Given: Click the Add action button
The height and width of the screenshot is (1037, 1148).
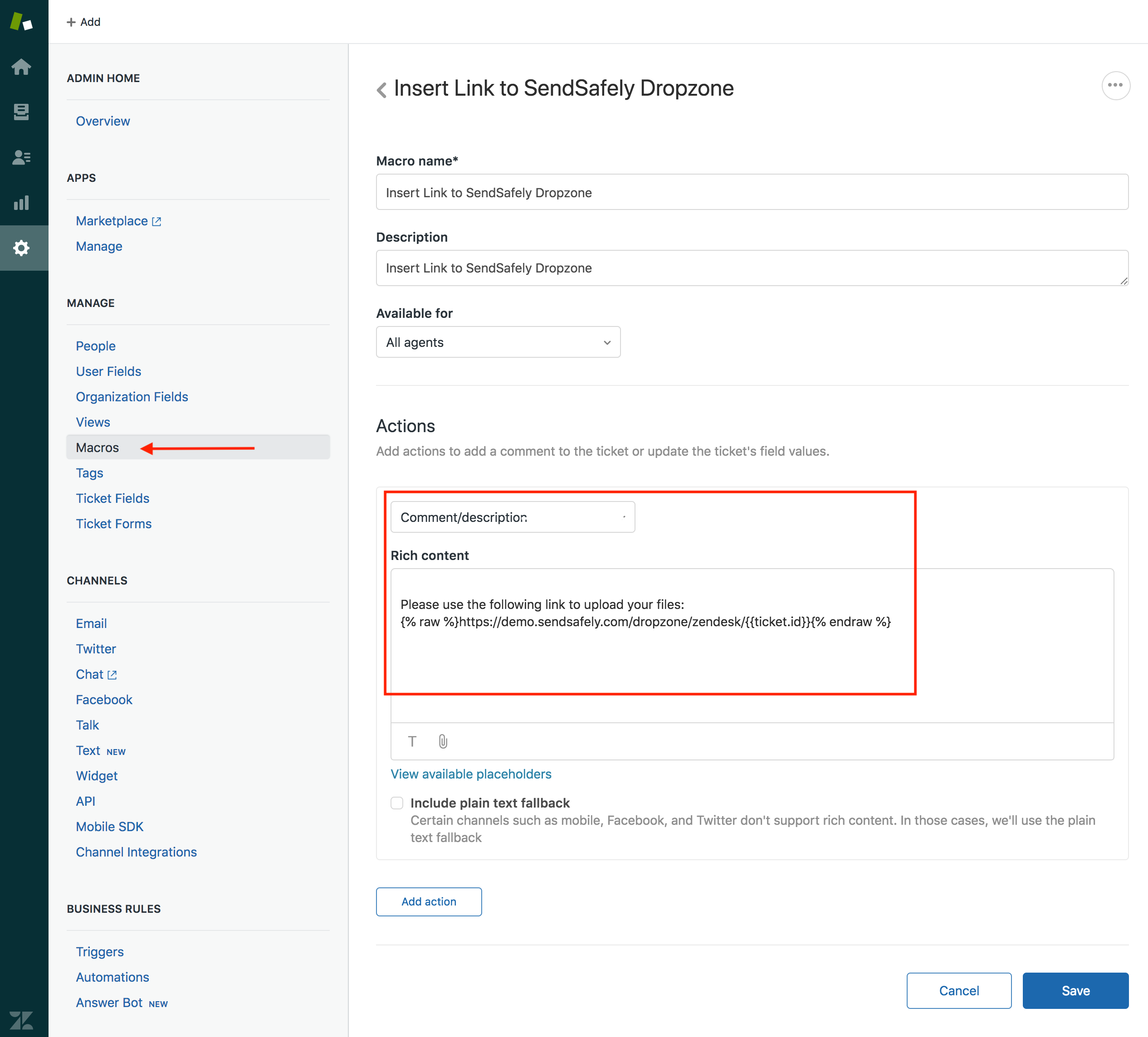Looking at the screenshot, I should coord(429,901).
